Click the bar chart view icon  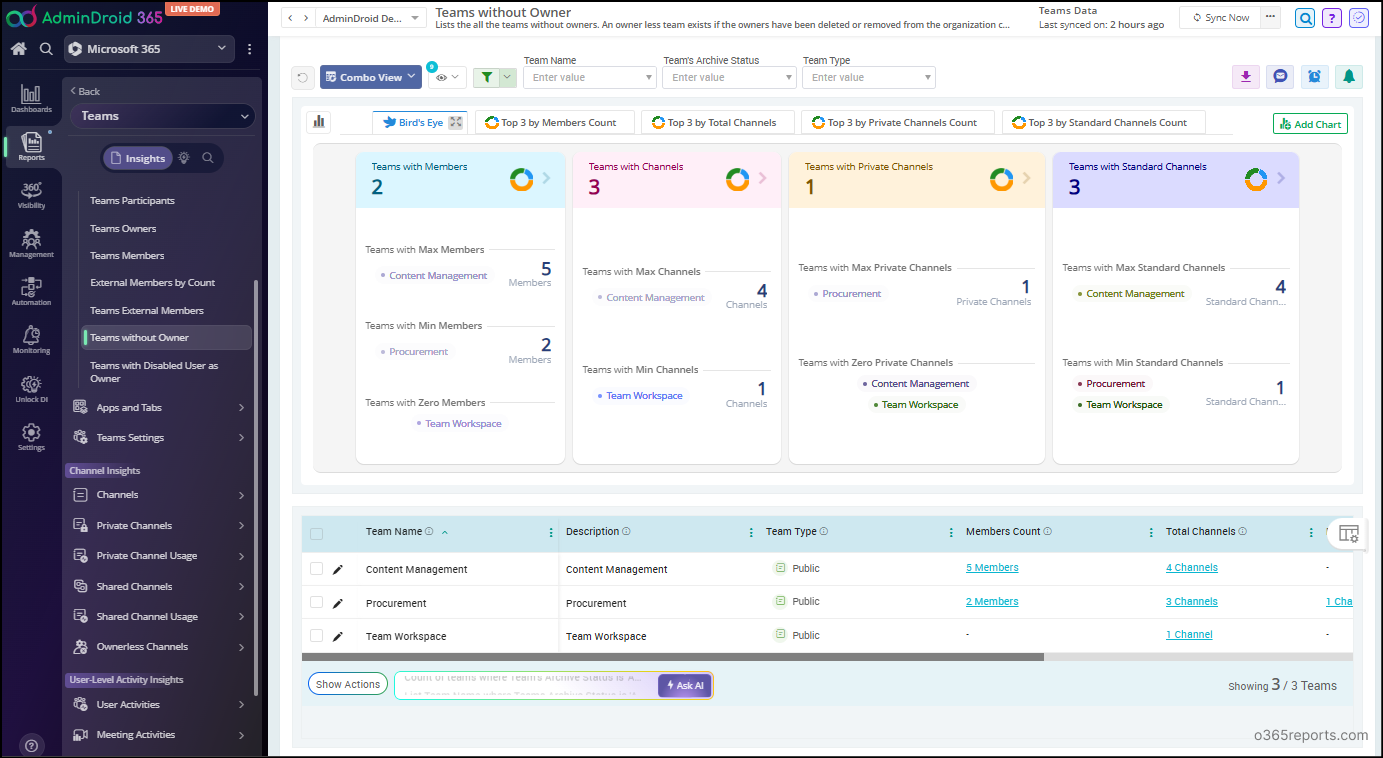click(x=319, y=121)
